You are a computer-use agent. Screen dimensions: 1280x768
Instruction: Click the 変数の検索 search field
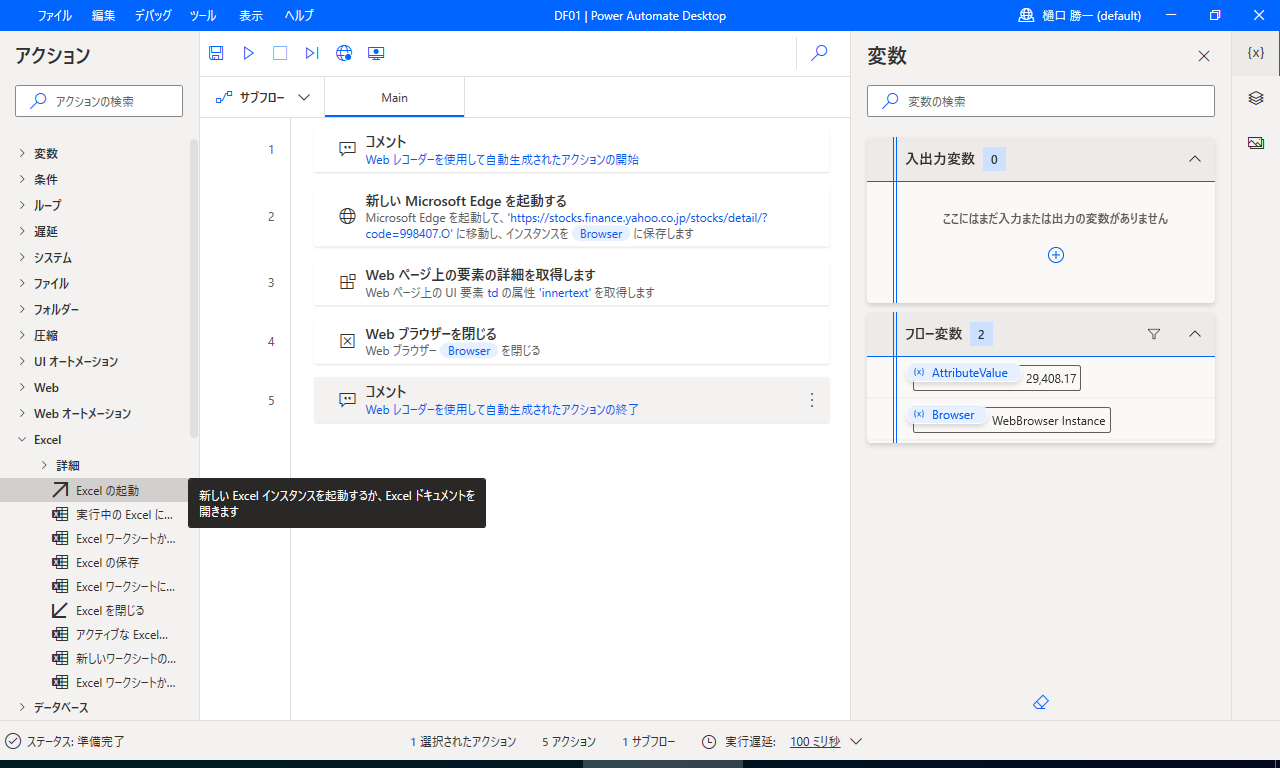[x=1041, y=101]
